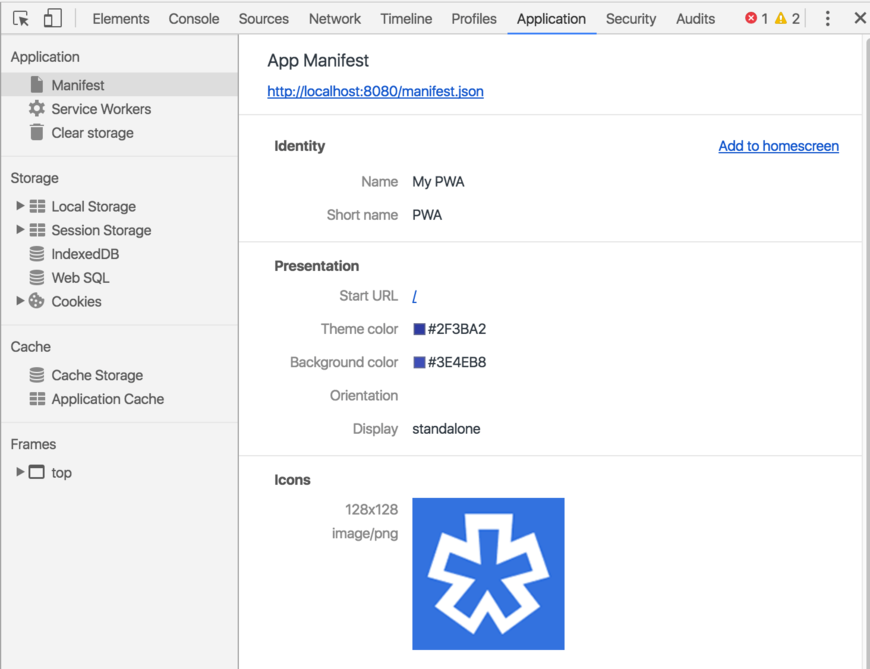Click the IndexedDB database icon
This screenshot has width=870, height=669.
[37, 254]
